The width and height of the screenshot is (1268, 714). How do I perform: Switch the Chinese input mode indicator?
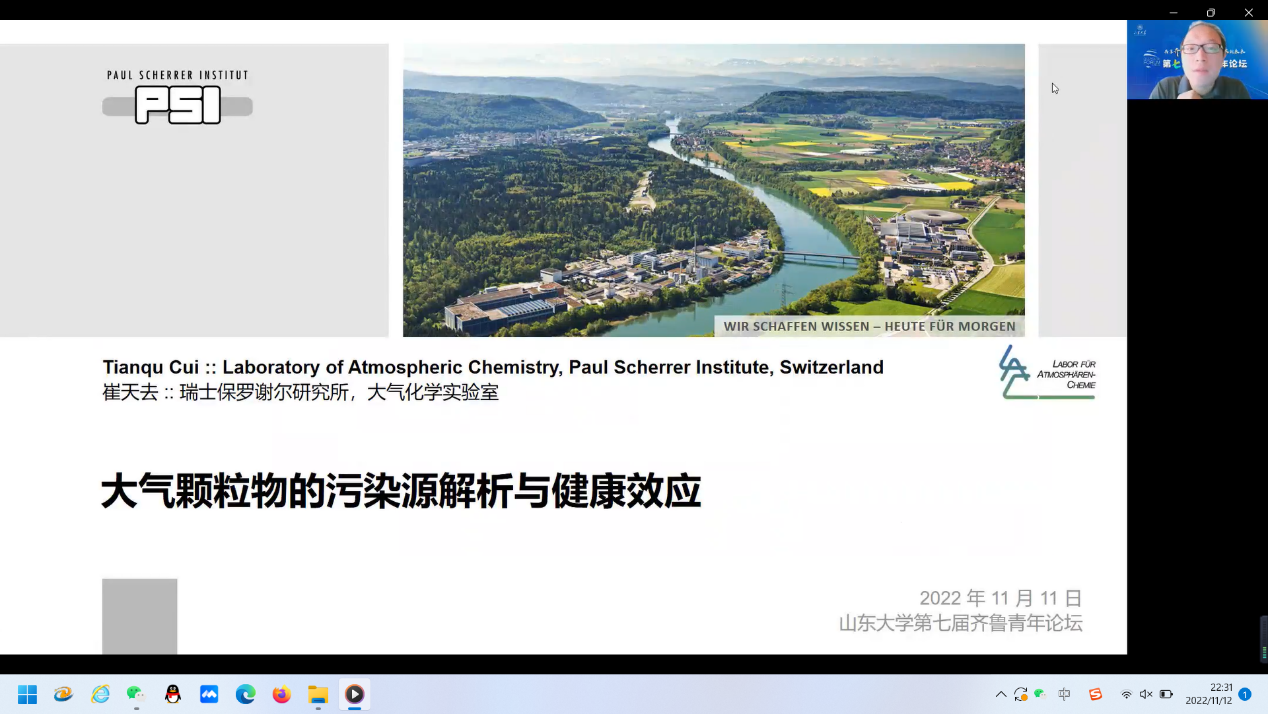[1065, 694]
